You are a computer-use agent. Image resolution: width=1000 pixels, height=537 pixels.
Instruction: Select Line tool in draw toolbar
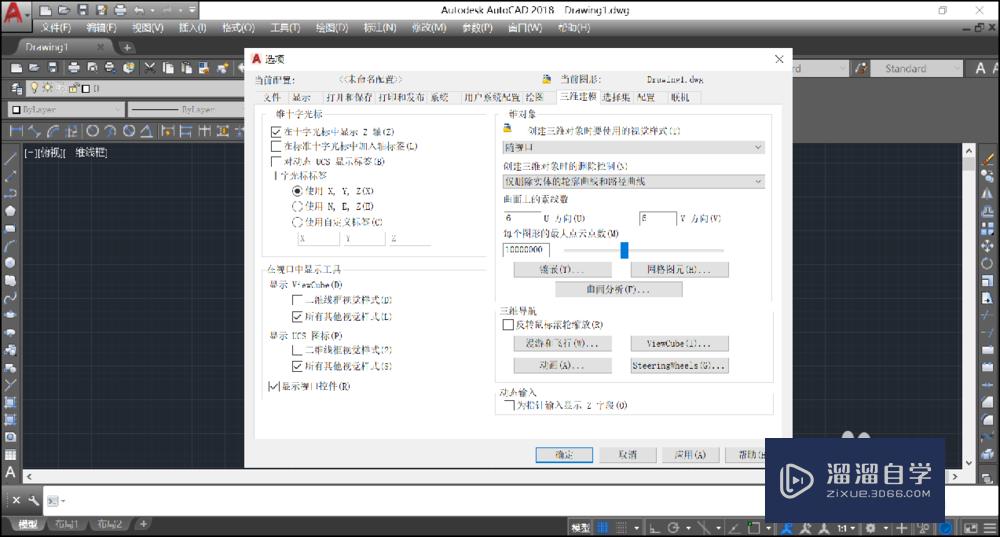pos(10,158)
